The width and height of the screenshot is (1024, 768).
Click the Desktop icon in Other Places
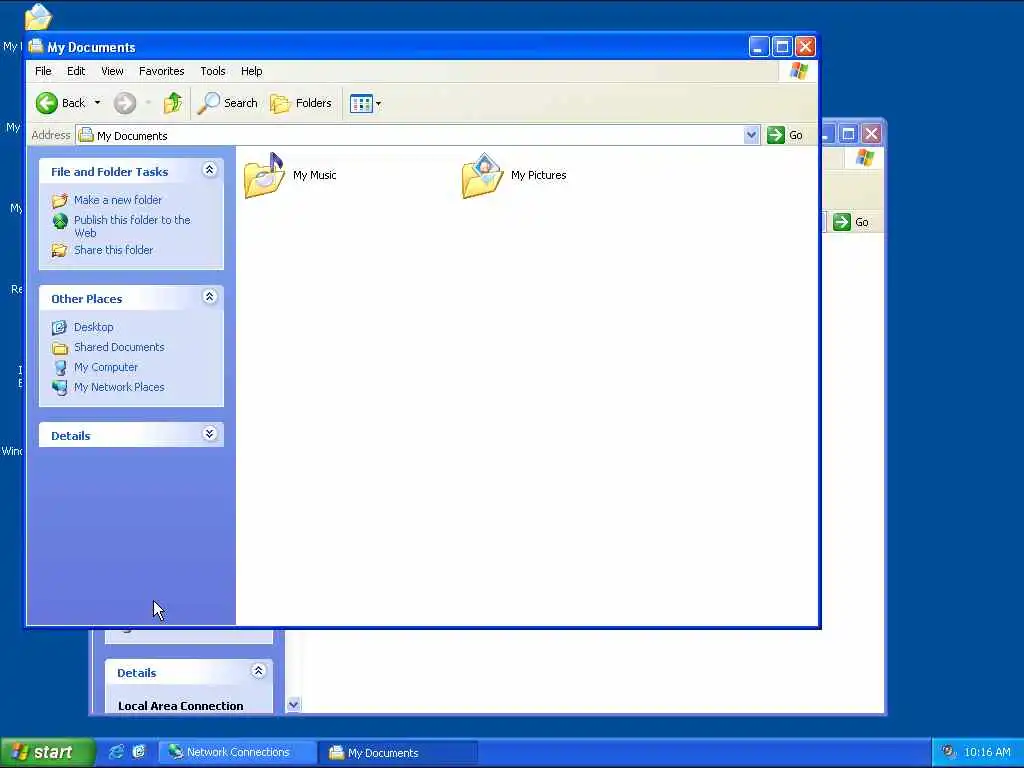59,327
